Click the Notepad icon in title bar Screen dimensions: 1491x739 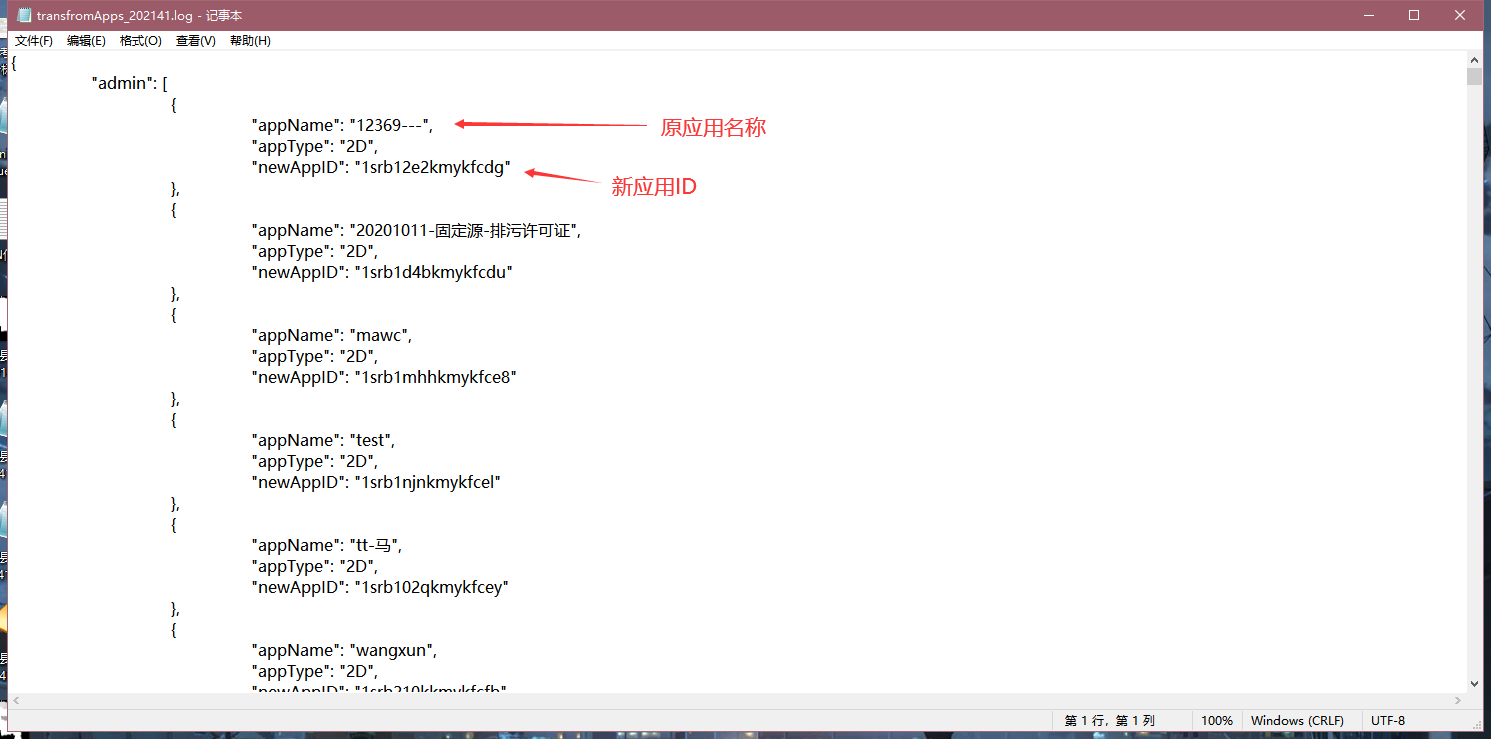pyautogui.click(x=24, y=15)
